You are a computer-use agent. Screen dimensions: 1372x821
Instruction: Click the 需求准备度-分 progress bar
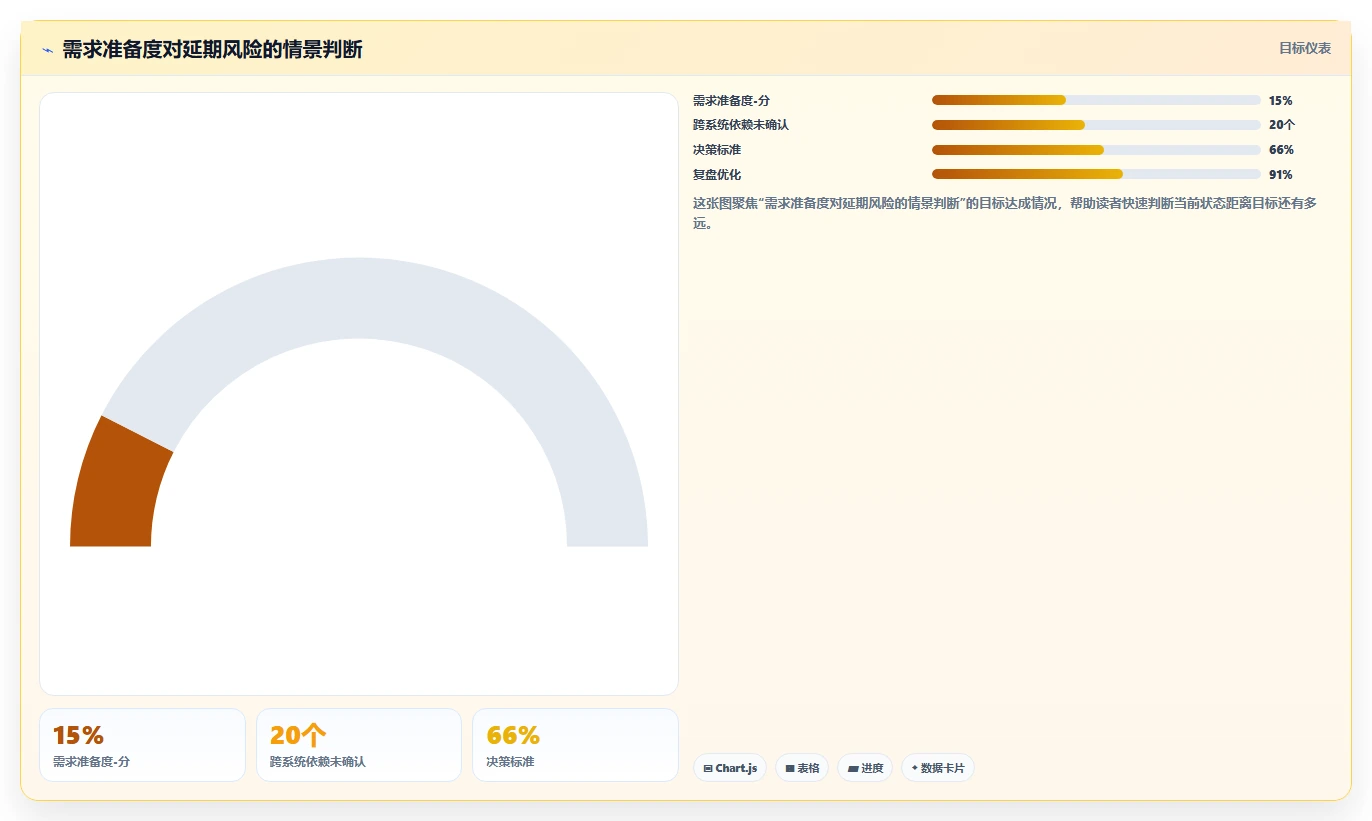1096,100
